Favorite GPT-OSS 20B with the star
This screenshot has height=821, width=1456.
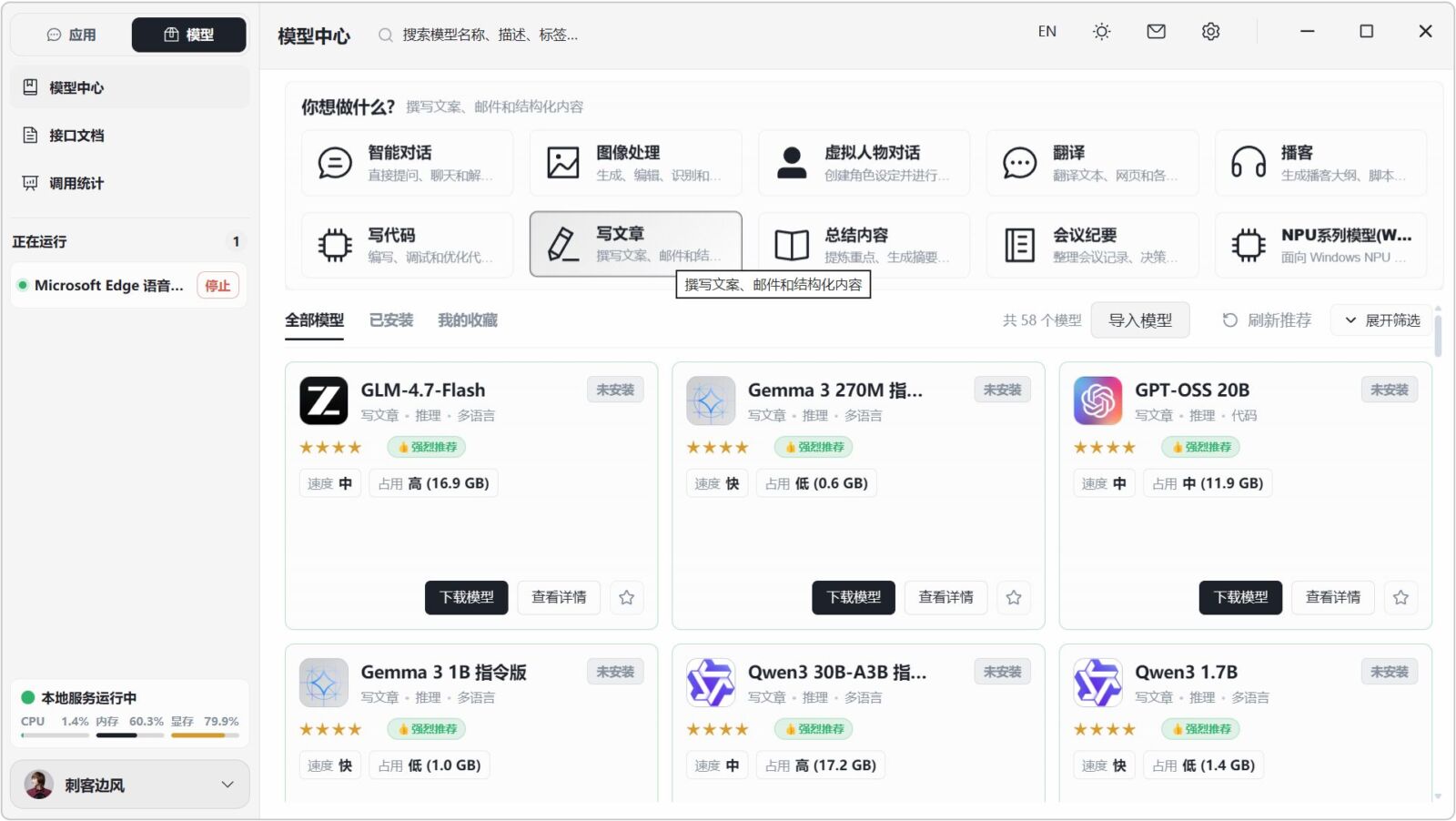click(x=1401, y=598)
